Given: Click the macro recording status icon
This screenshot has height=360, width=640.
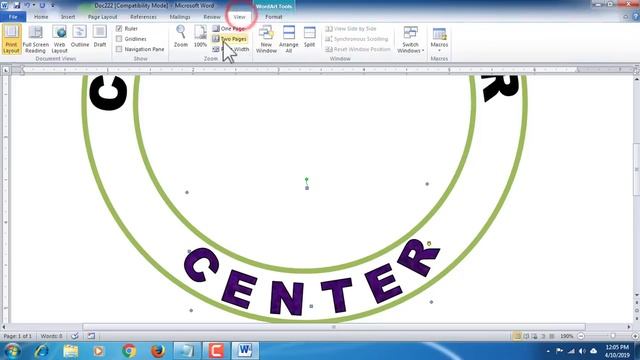Looking at the screenshot, I should [91, 336].
